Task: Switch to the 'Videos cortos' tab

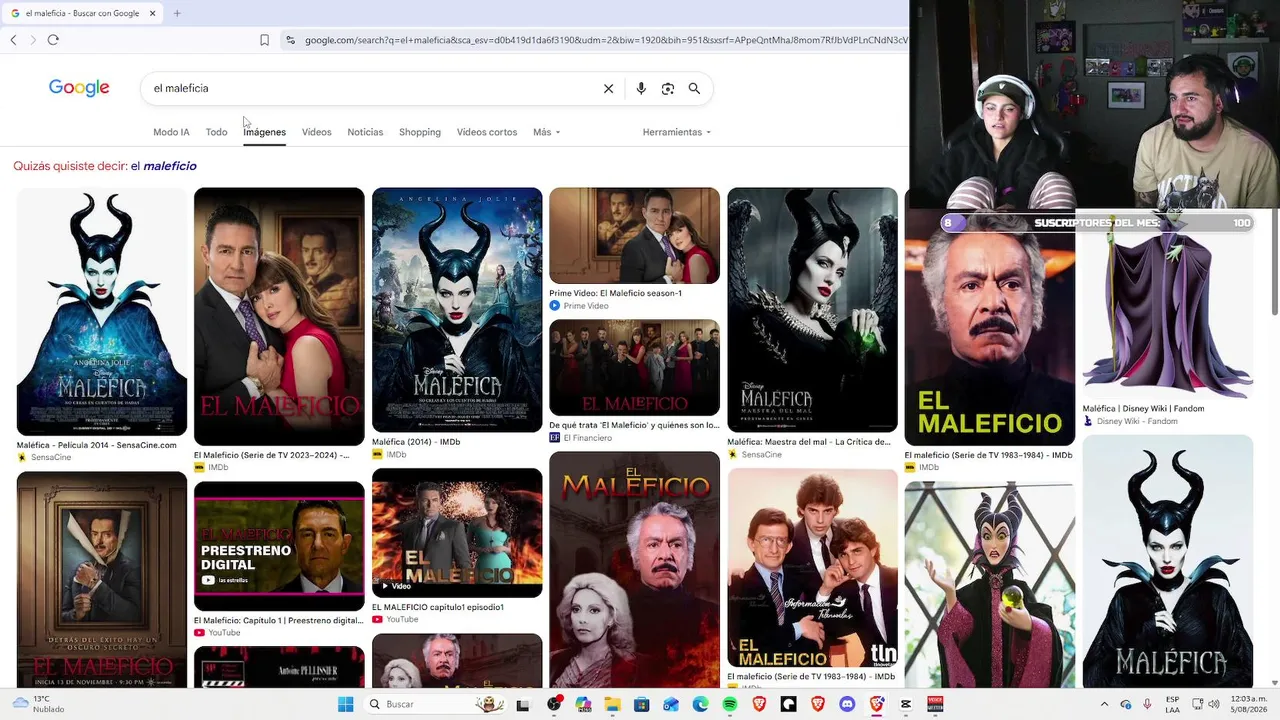Action: [x=487, y=132]
